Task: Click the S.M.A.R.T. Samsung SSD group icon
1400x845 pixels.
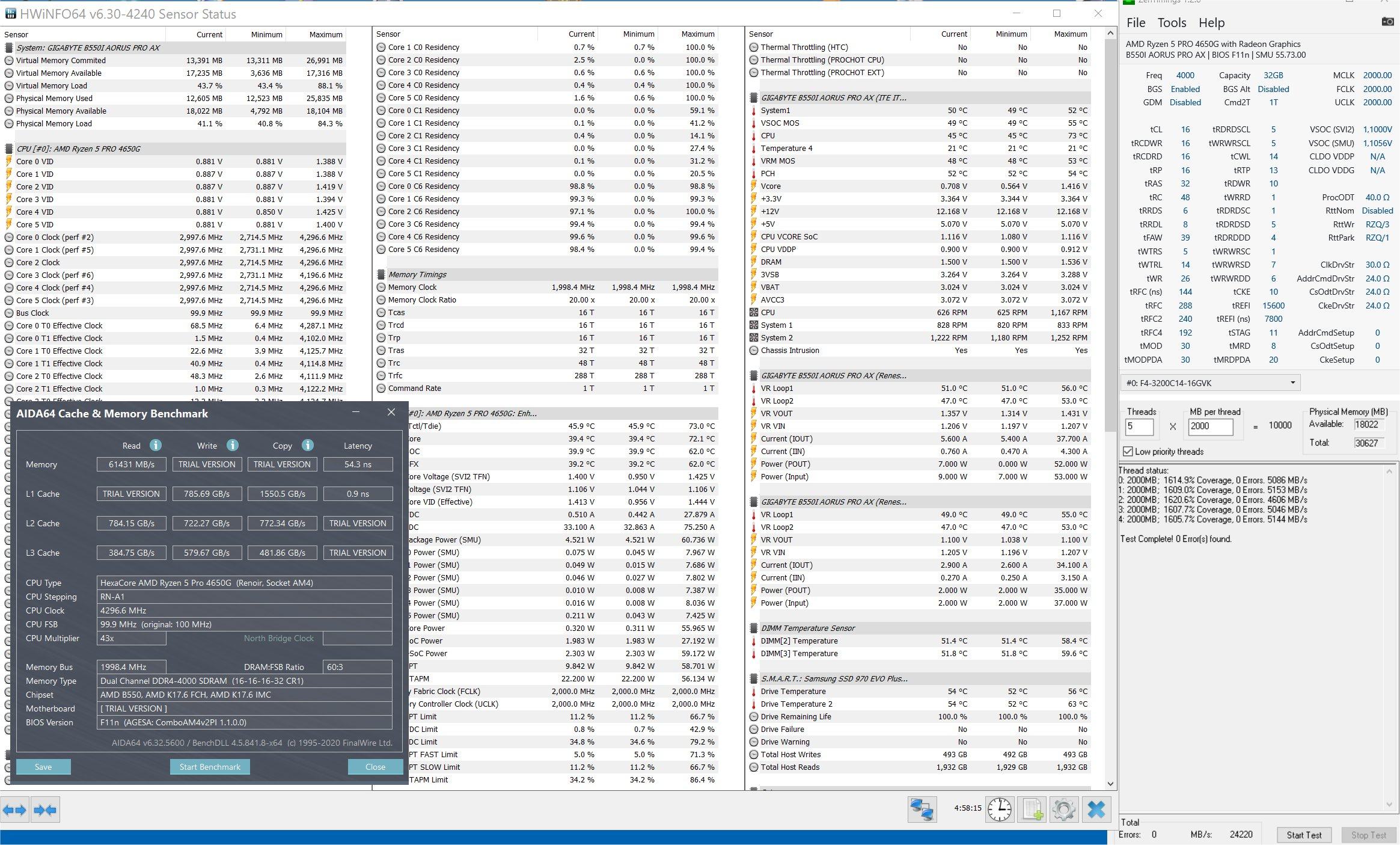Action: [x=754, y=678]
